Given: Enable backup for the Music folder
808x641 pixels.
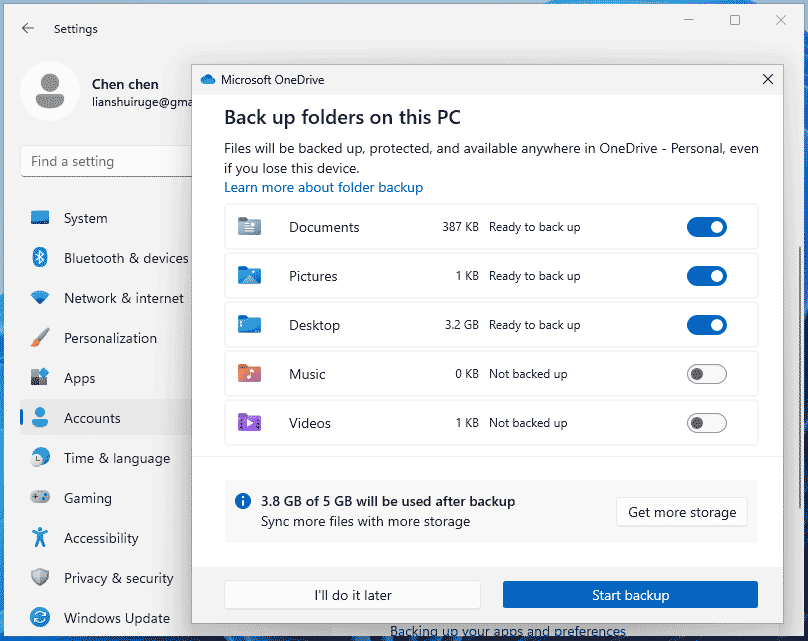Looking at the screenshot, I should (707, 374).
